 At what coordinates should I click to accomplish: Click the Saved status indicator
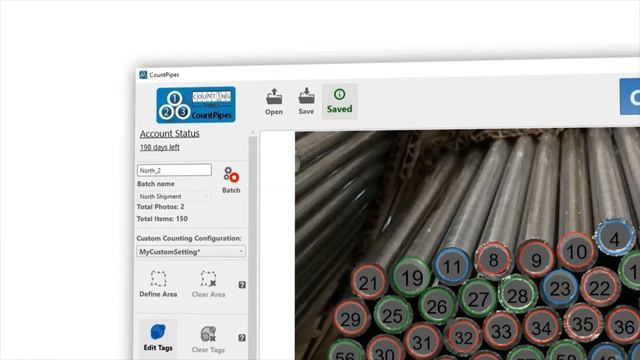pyautogui.click(x=339, y=101)
